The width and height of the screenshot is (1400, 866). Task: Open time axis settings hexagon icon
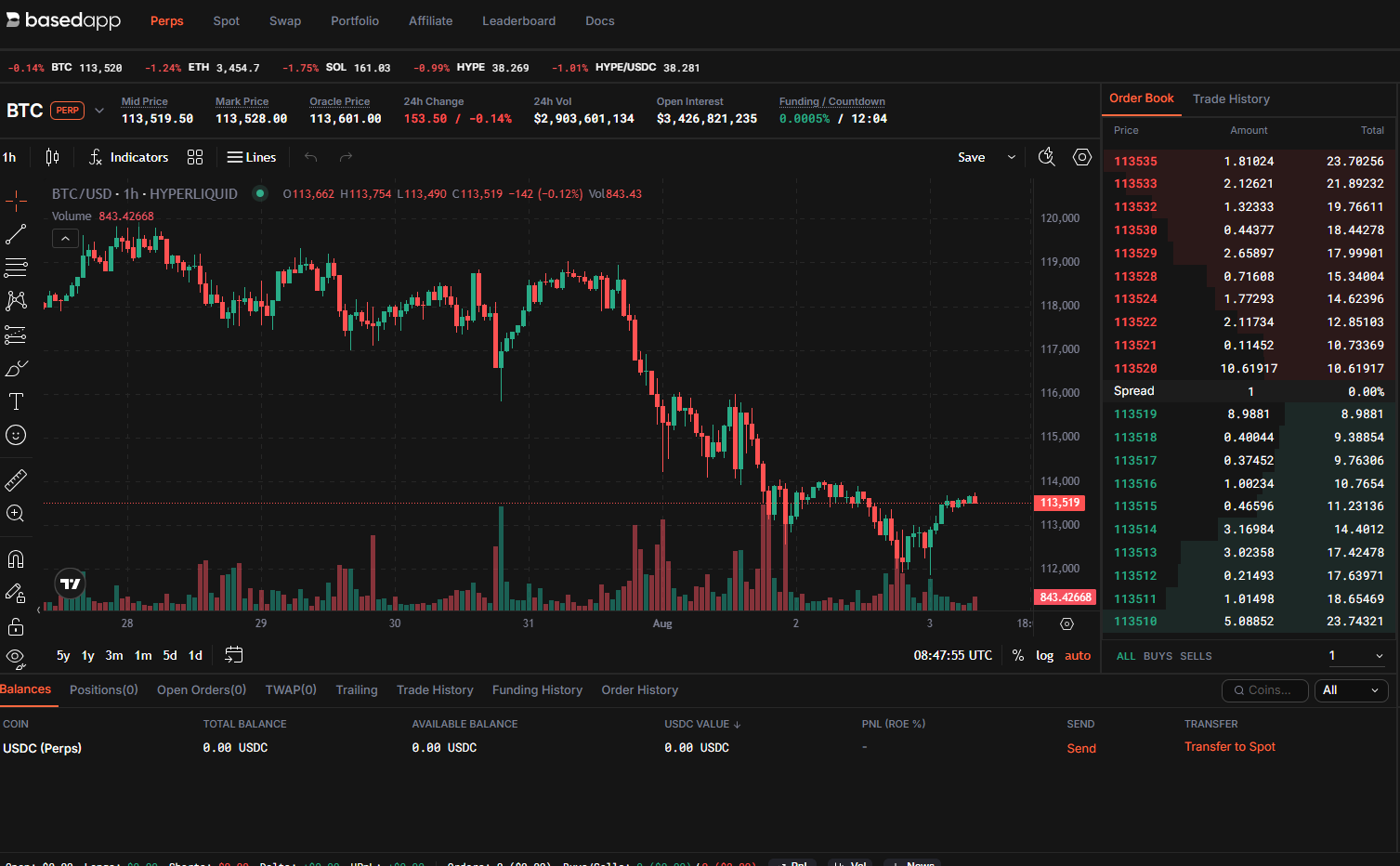pyautogui.click(x=1066, y=623)
